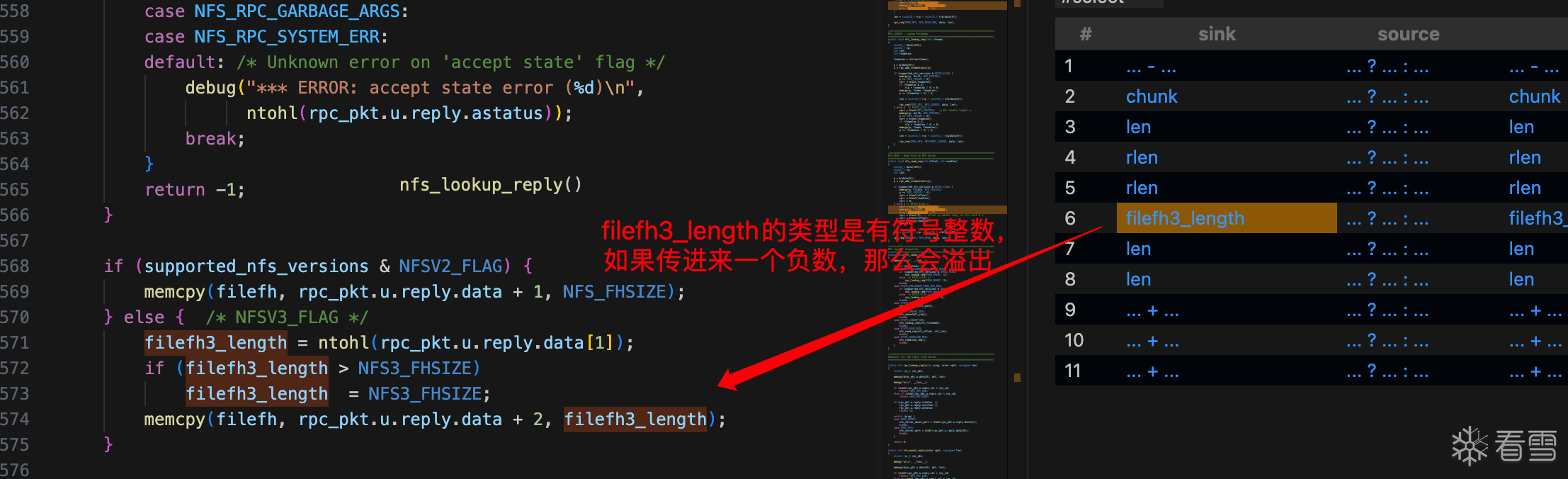Screen dimensions: 1568x479
Task: Click line number 568 in the gutter
Action: [15, 266]
